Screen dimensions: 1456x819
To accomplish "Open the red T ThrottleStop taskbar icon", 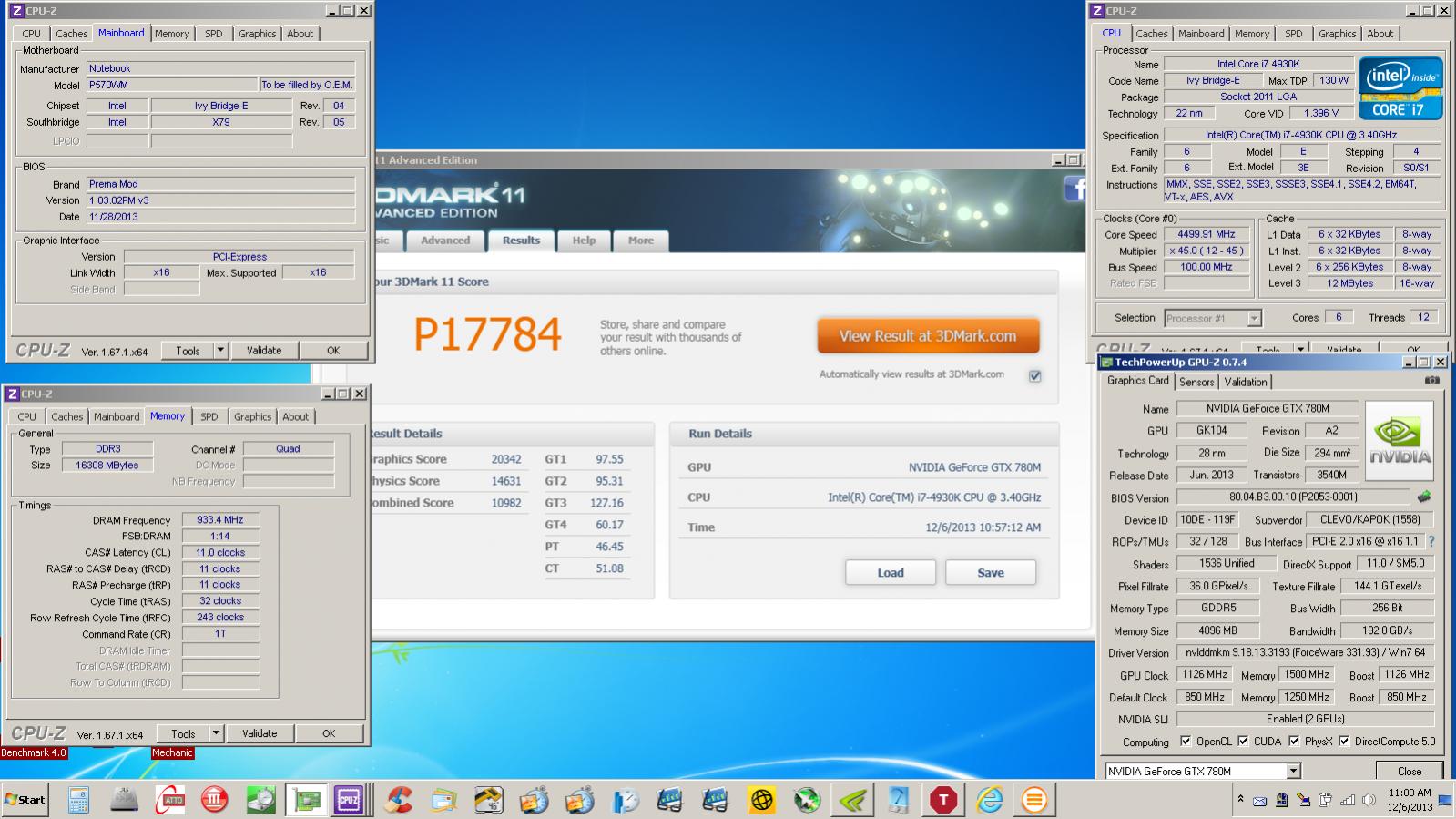I will click(943, 800).
